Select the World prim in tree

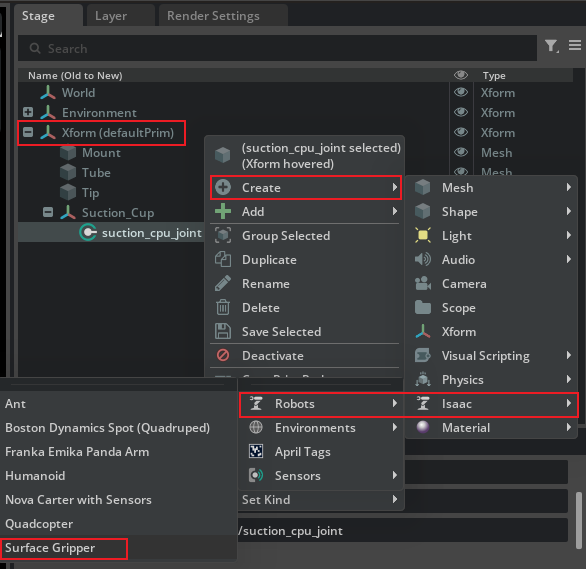[x=78, y=93]
